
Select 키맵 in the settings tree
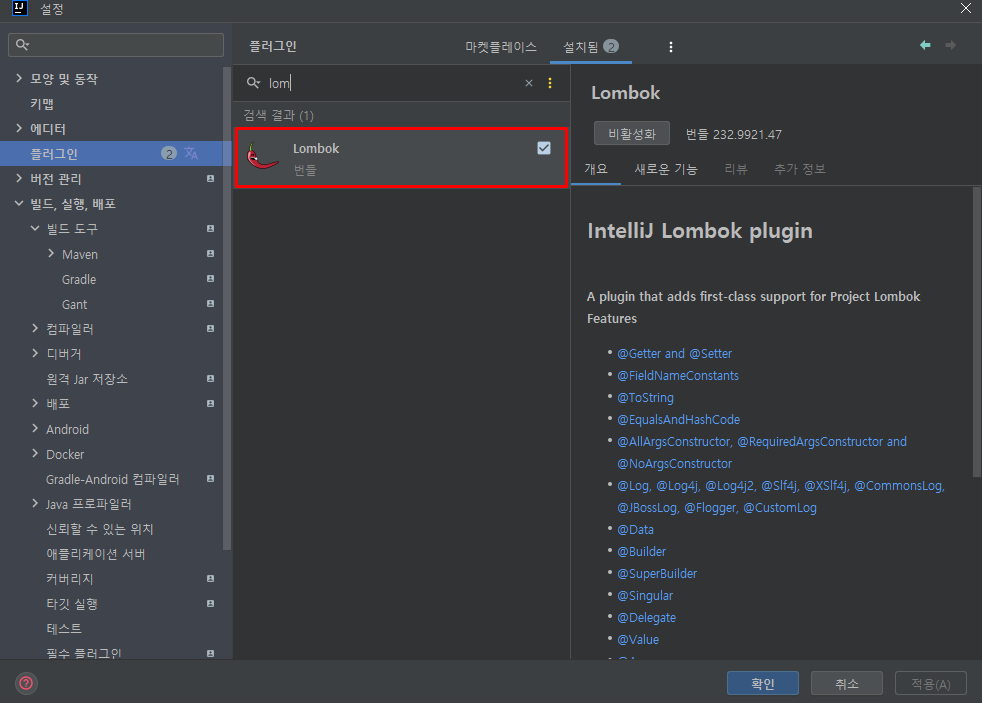(42, 103)
